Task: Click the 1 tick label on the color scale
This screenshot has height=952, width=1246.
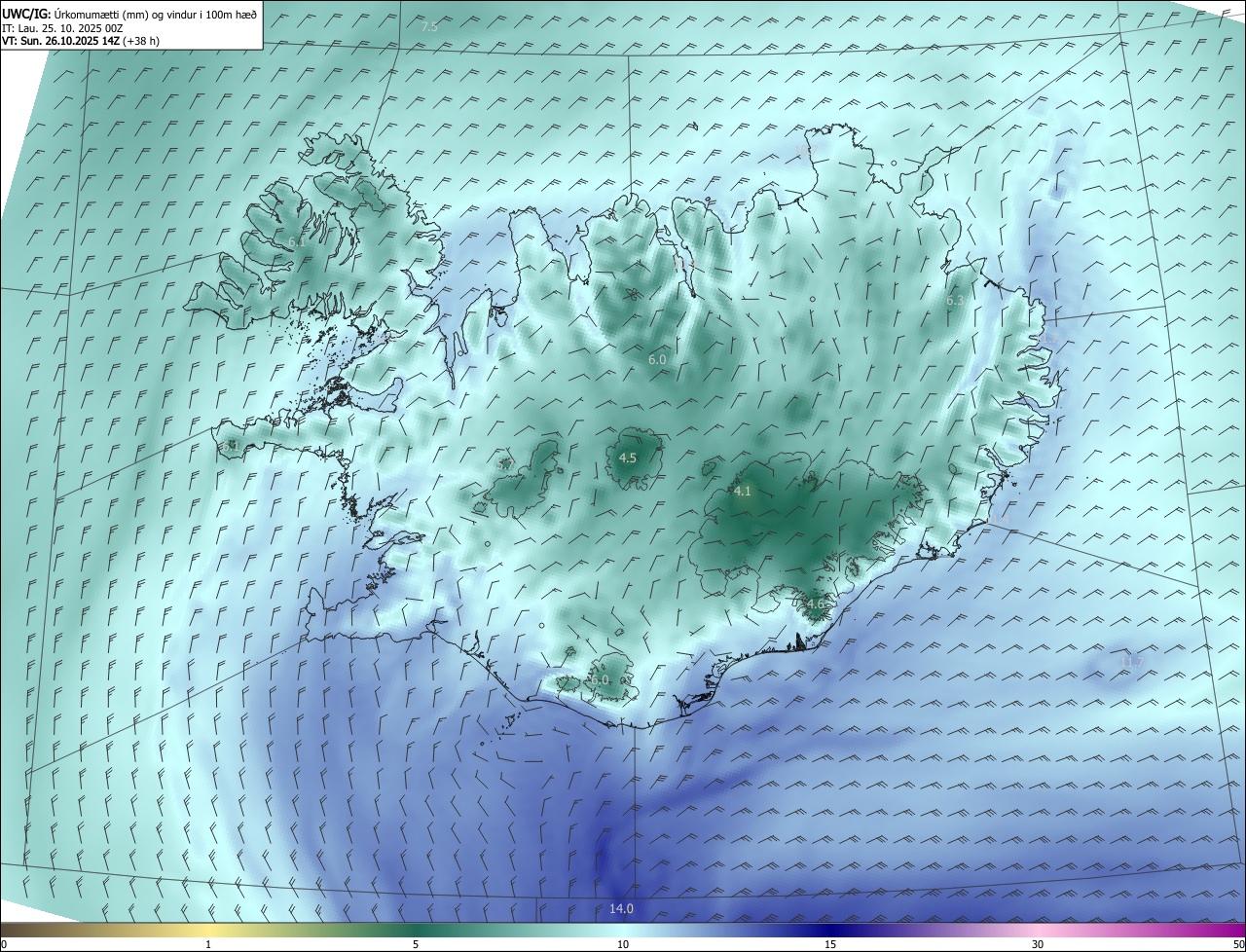Action: coord(208,944)
